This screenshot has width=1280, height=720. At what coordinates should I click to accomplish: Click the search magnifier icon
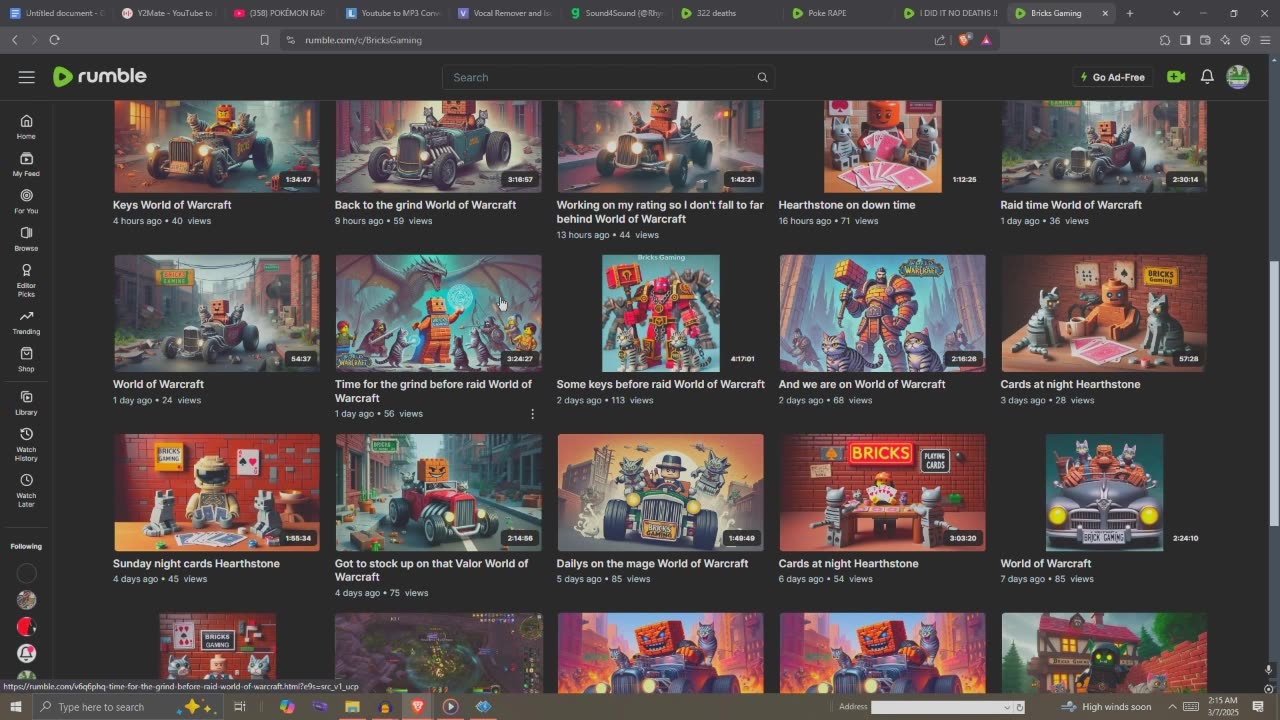pos(762,77)
